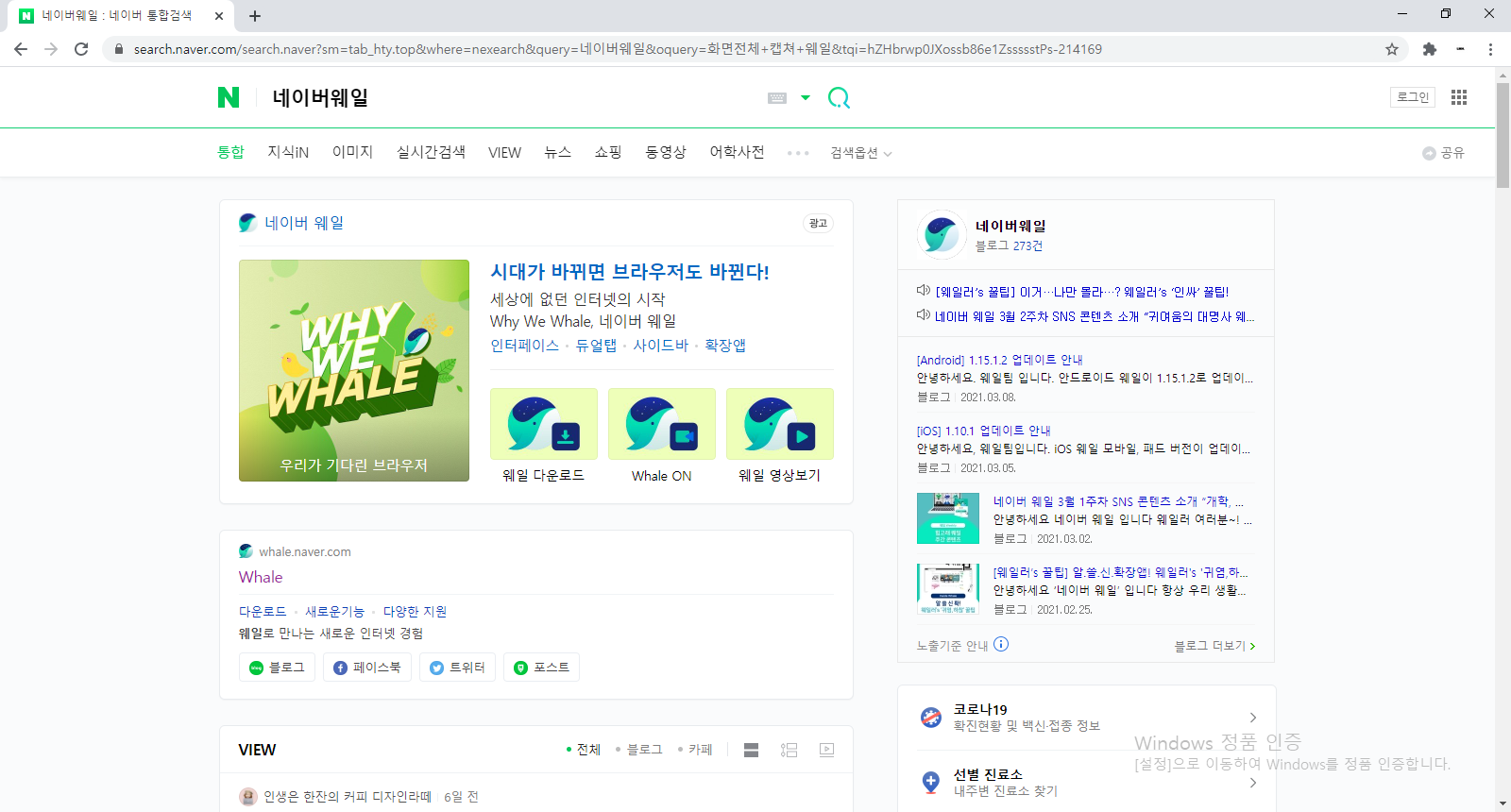Click the 웨일 영상보기 icon

[x=780, y=424]
